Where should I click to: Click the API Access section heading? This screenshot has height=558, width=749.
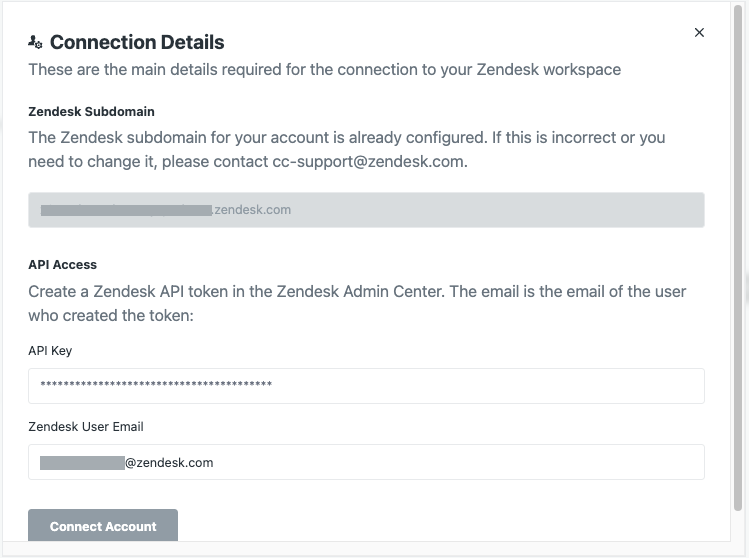62,265
